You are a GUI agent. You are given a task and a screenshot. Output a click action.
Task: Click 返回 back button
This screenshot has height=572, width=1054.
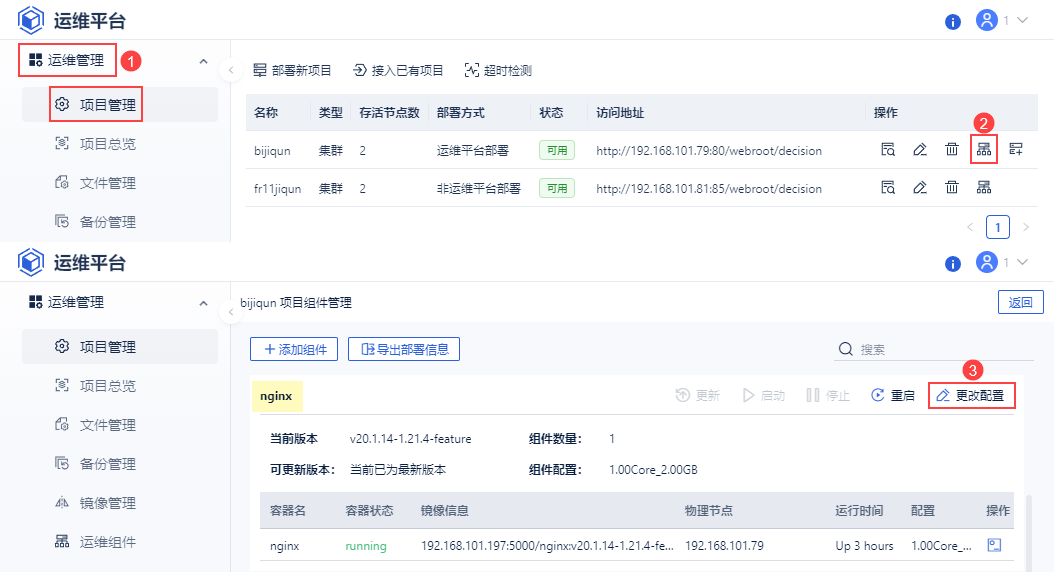point(1020,302)
